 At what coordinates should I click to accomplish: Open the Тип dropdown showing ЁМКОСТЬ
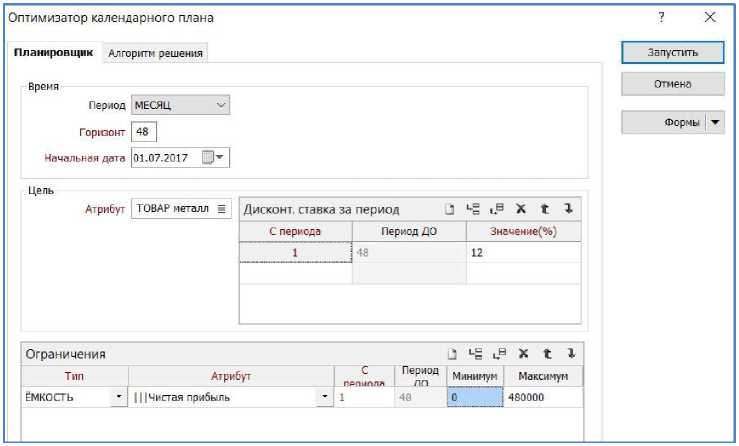tap(120, 397)
